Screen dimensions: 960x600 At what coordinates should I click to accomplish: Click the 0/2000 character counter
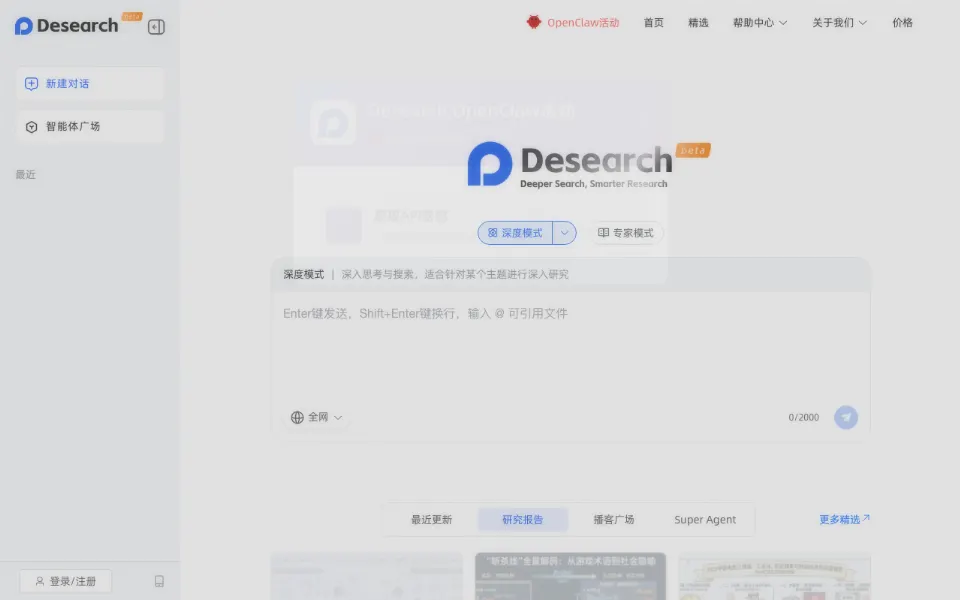(x=803, y=418)
